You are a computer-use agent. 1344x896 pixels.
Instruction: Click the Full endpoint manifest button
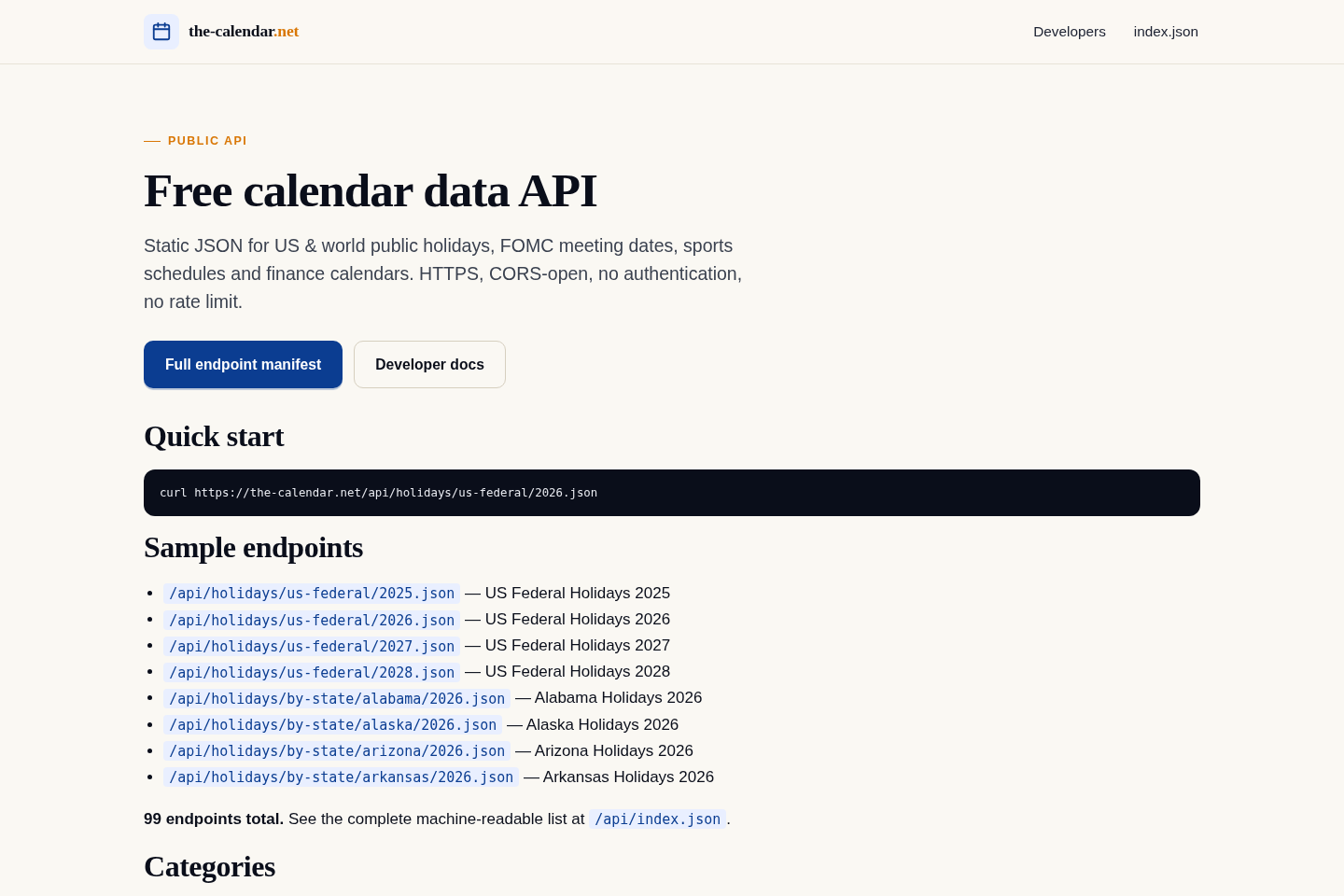tap(243, 364)
